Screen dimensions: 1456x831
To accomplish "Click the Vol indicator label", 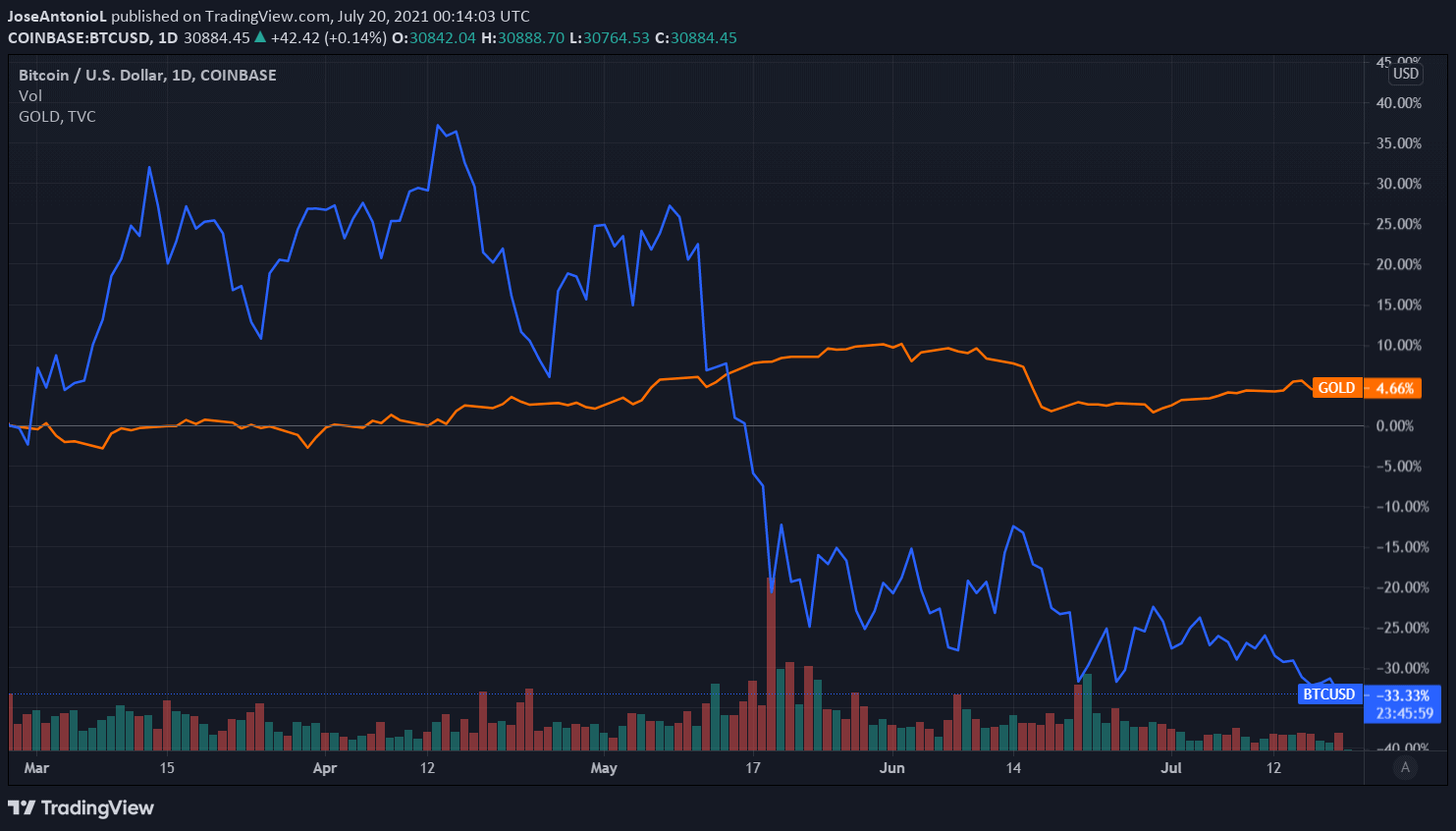I will (x=30, y=95).
